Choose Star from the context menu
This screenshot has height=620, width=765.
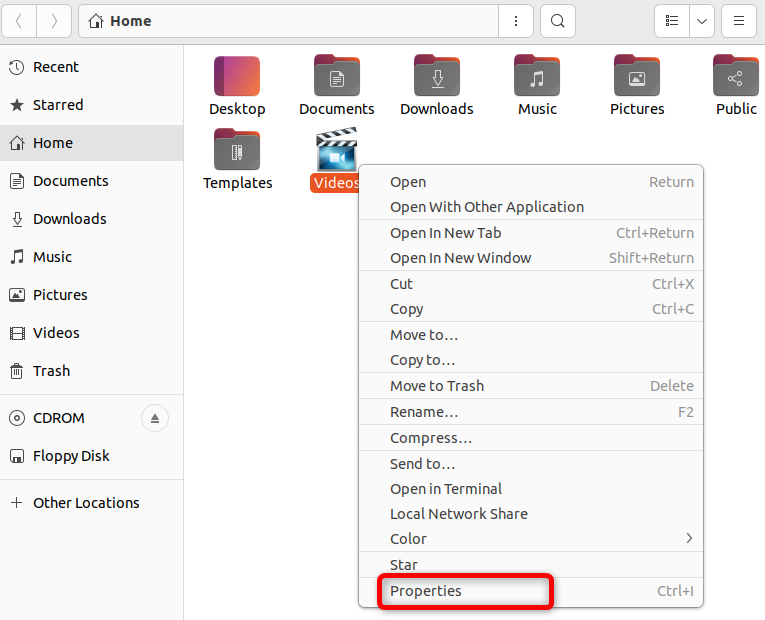[x=531, y=565]
